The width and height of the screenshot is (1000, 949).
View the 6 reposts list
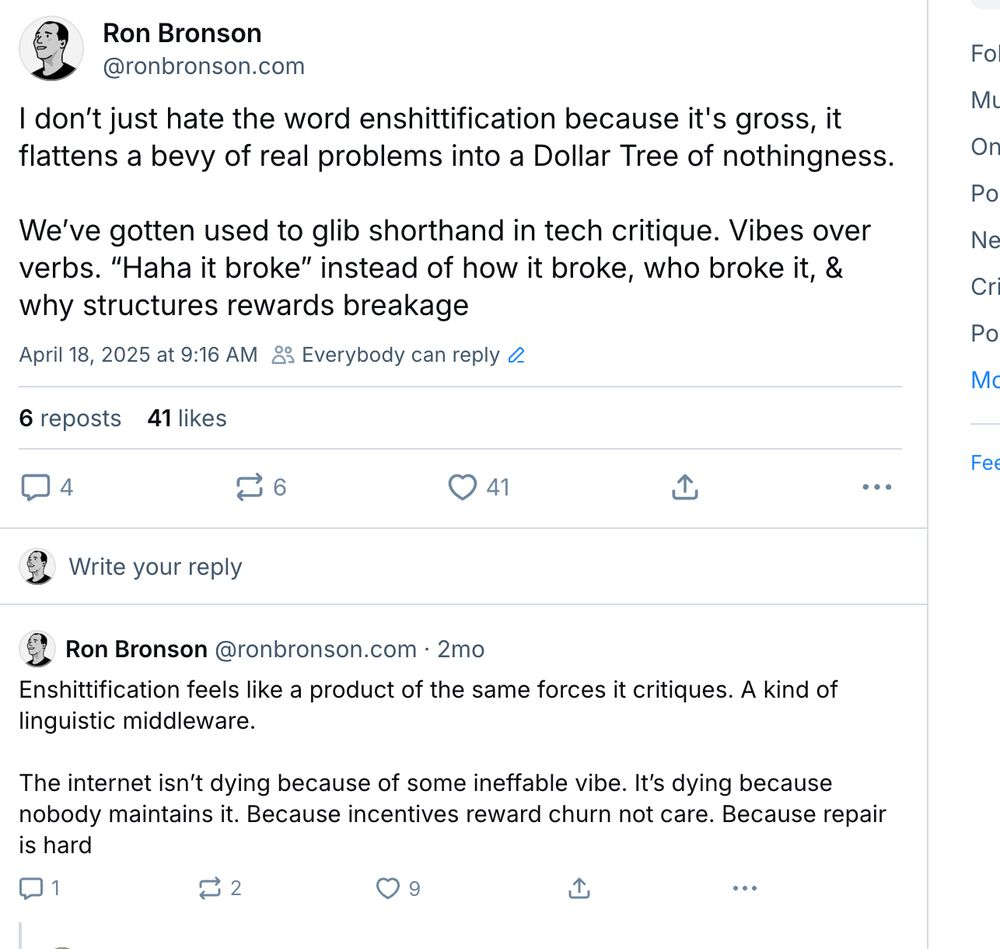coord(70,418)
